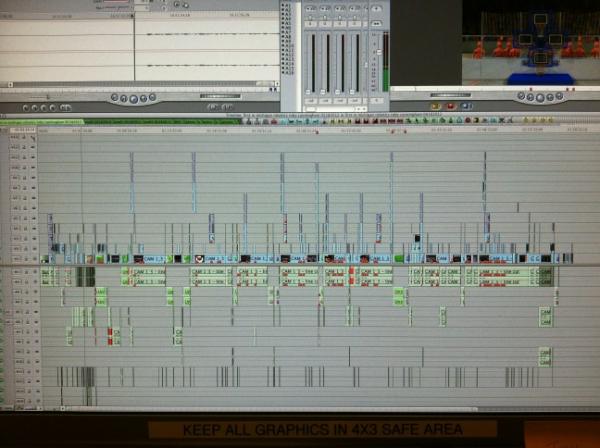Open the edit-type arrow beside the blue Replace button
Screen dimensions: 600x448
coord(470,106)
